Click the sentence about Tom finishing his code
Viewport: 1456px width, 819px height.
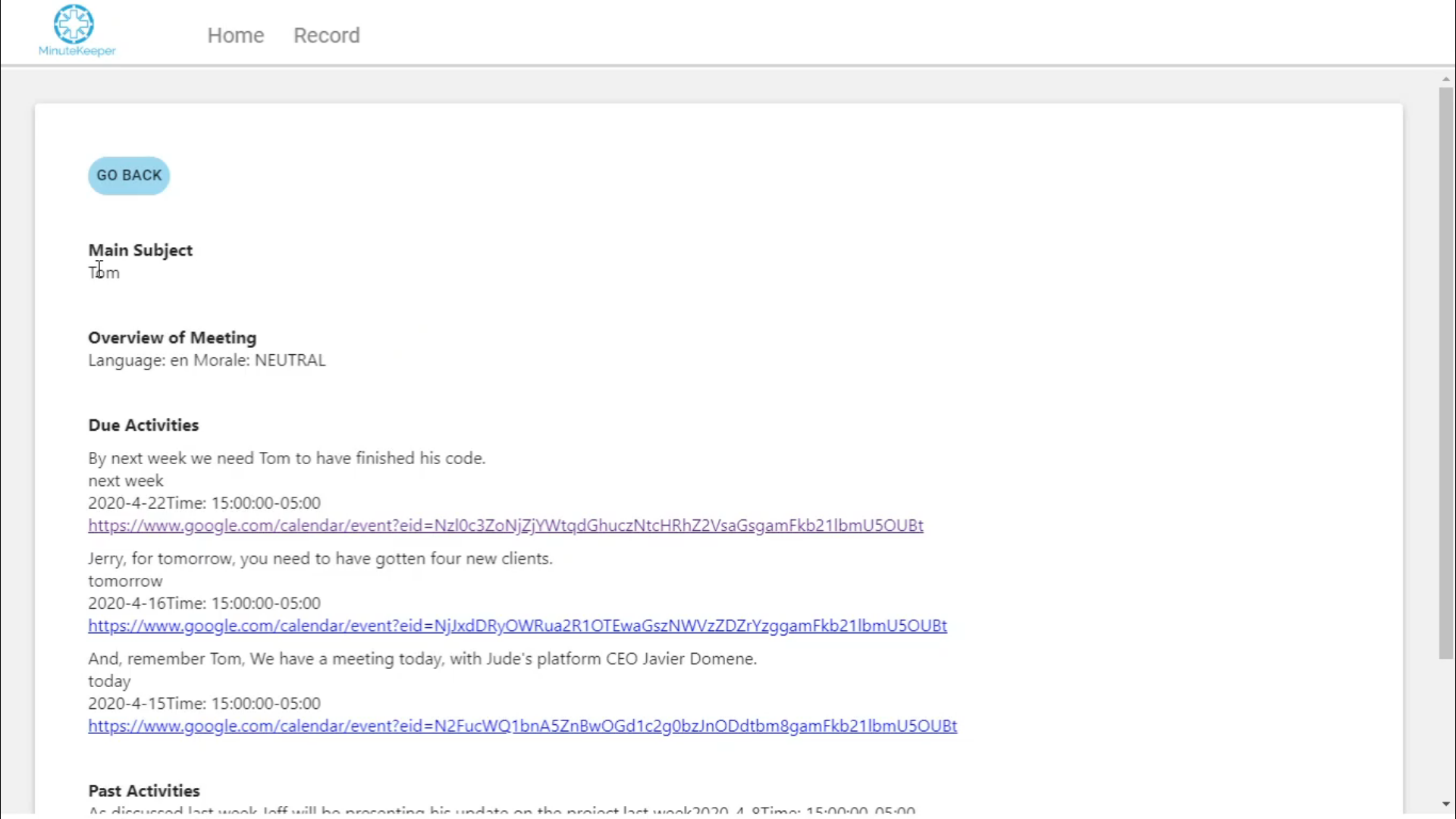[x=287, y=458]
